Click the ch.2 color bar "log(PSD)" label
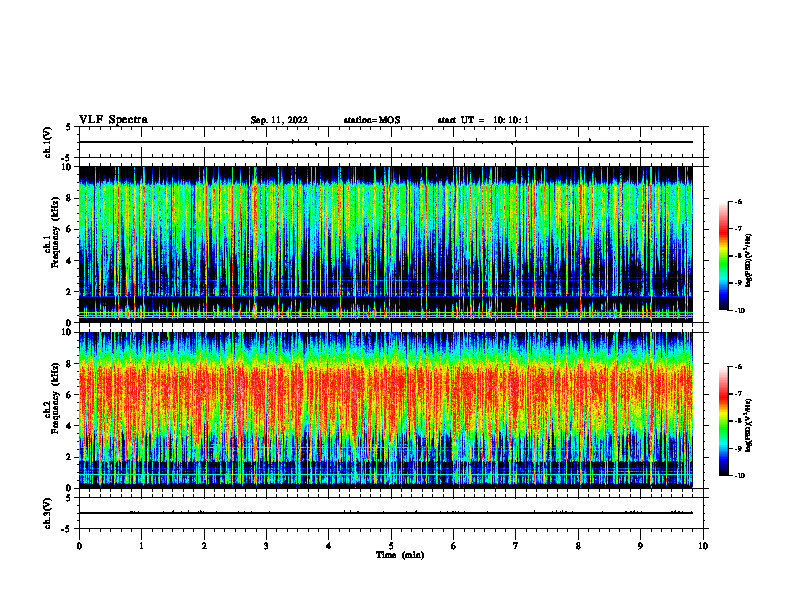792x612 pixels. [x=749, y=425]
